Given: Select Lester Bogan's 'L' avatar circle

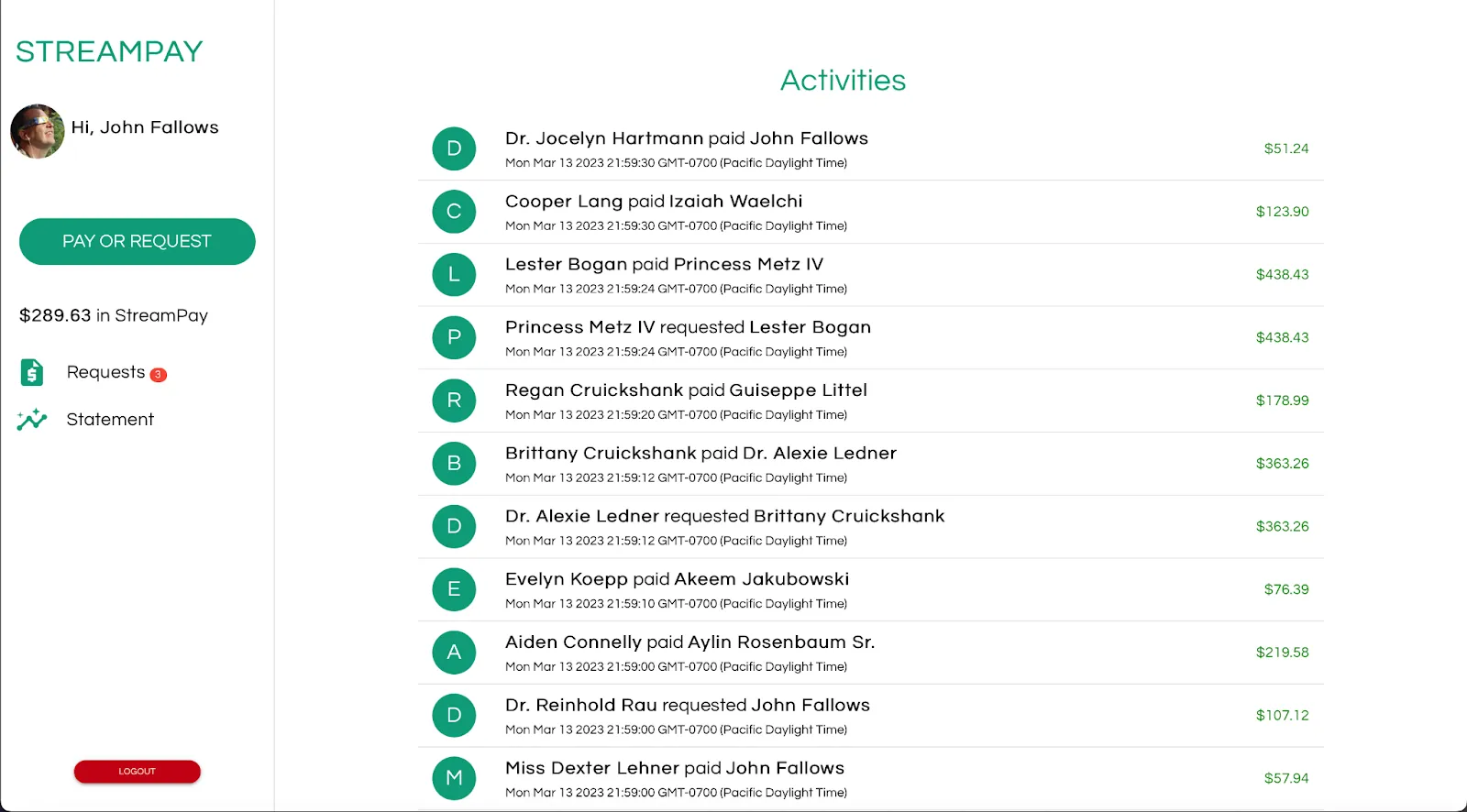Looking at the screenshot, I should [x=453, y=274].
